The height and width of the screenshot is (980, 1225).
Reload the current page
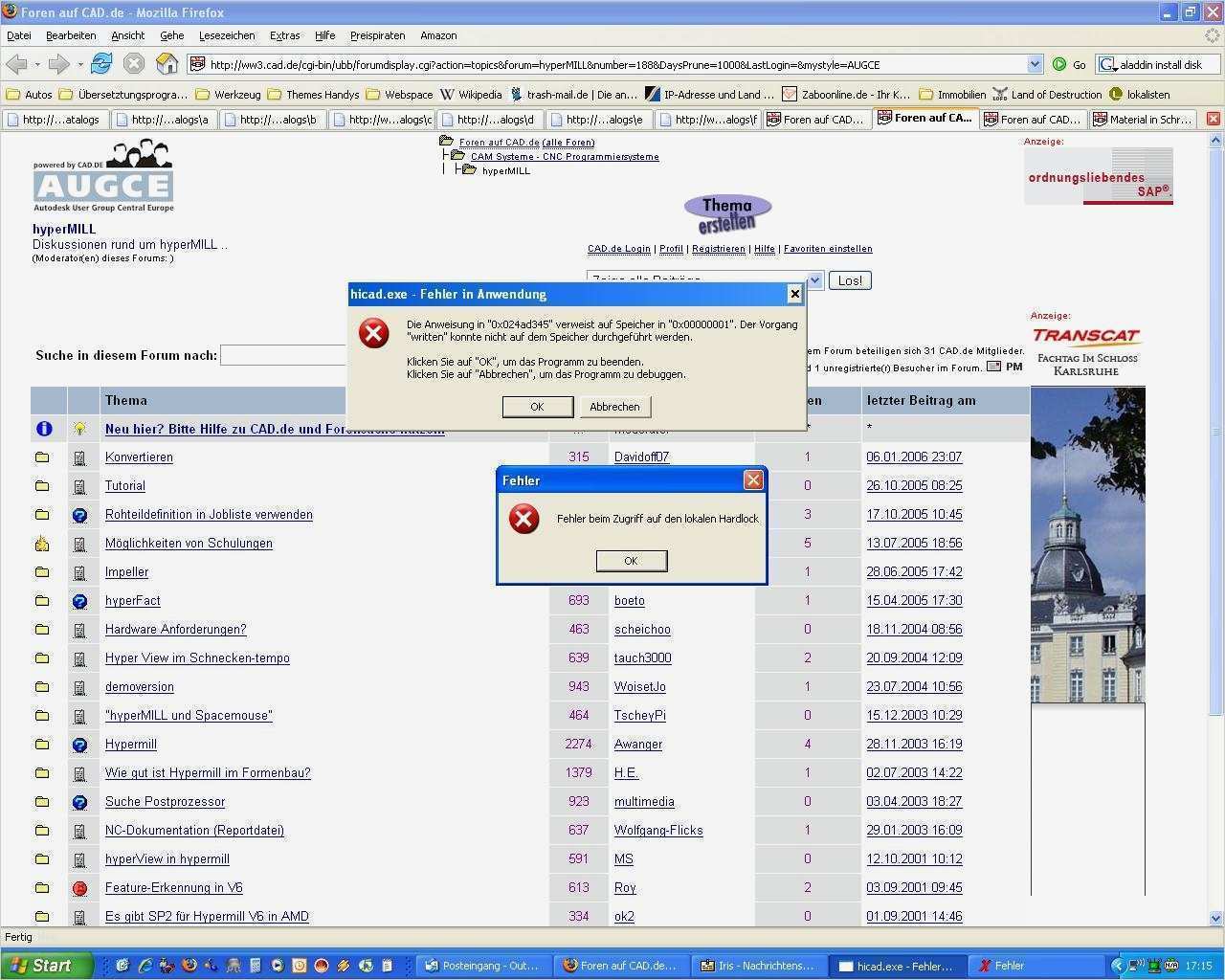click(101, 64)
